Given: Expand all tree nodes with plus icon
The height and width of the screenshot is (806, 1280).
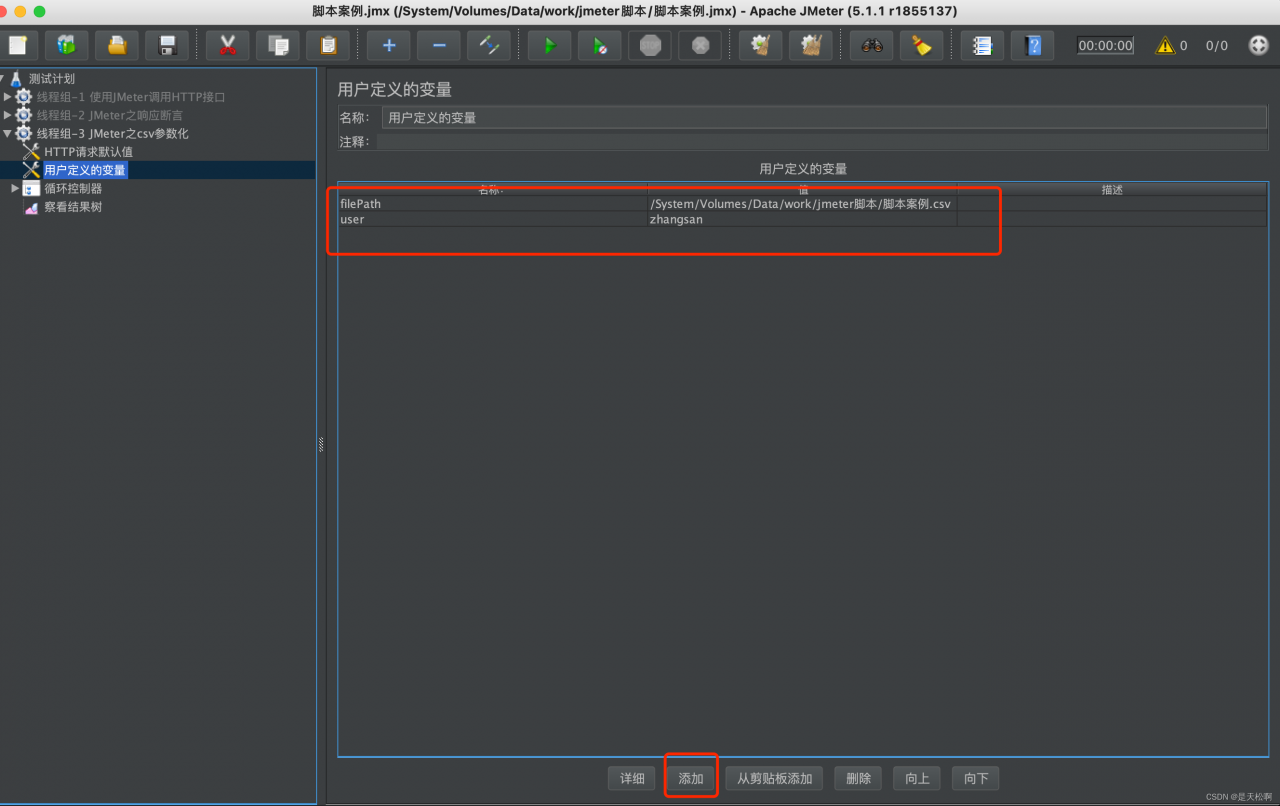Looking at the screenshot, I should pyautogui.click(x=389, y=45).
